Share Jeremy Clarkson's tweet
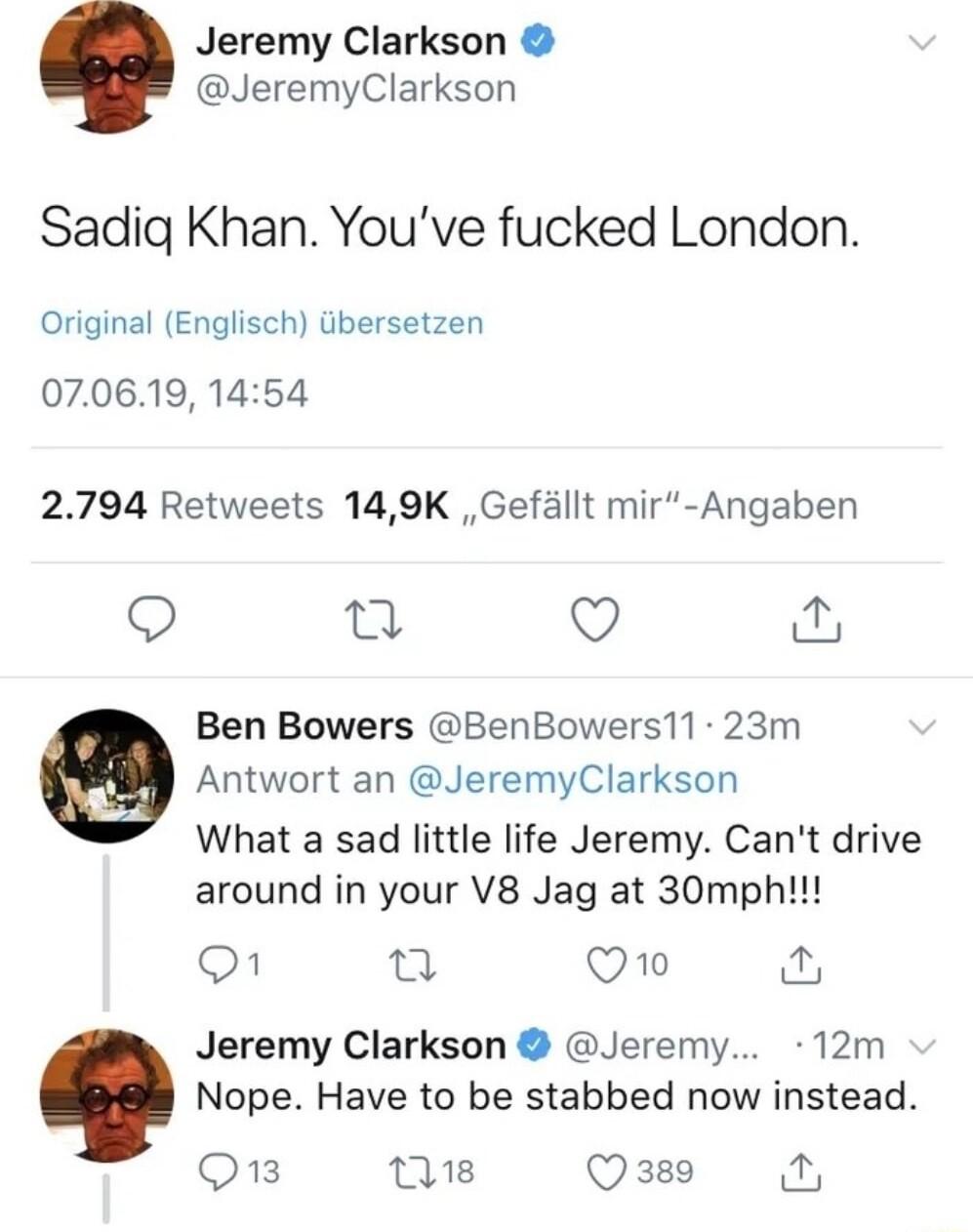This screenshot has height=1232, width=973. point(817,619)
